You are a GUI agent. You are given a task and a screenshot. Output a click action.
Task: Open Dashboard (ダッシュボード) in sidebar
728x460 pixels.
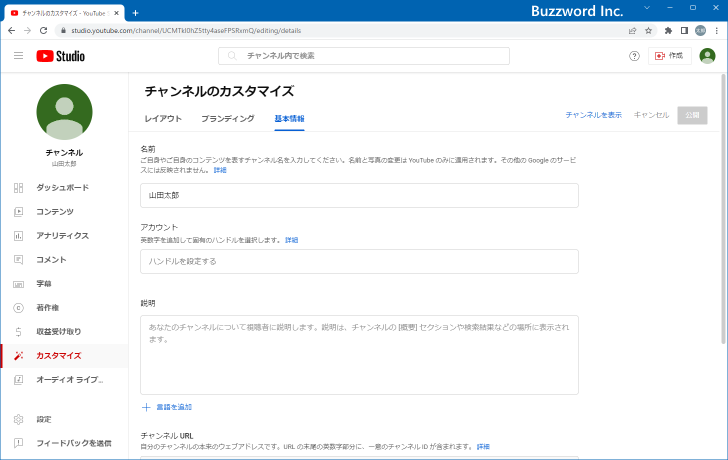65,188
